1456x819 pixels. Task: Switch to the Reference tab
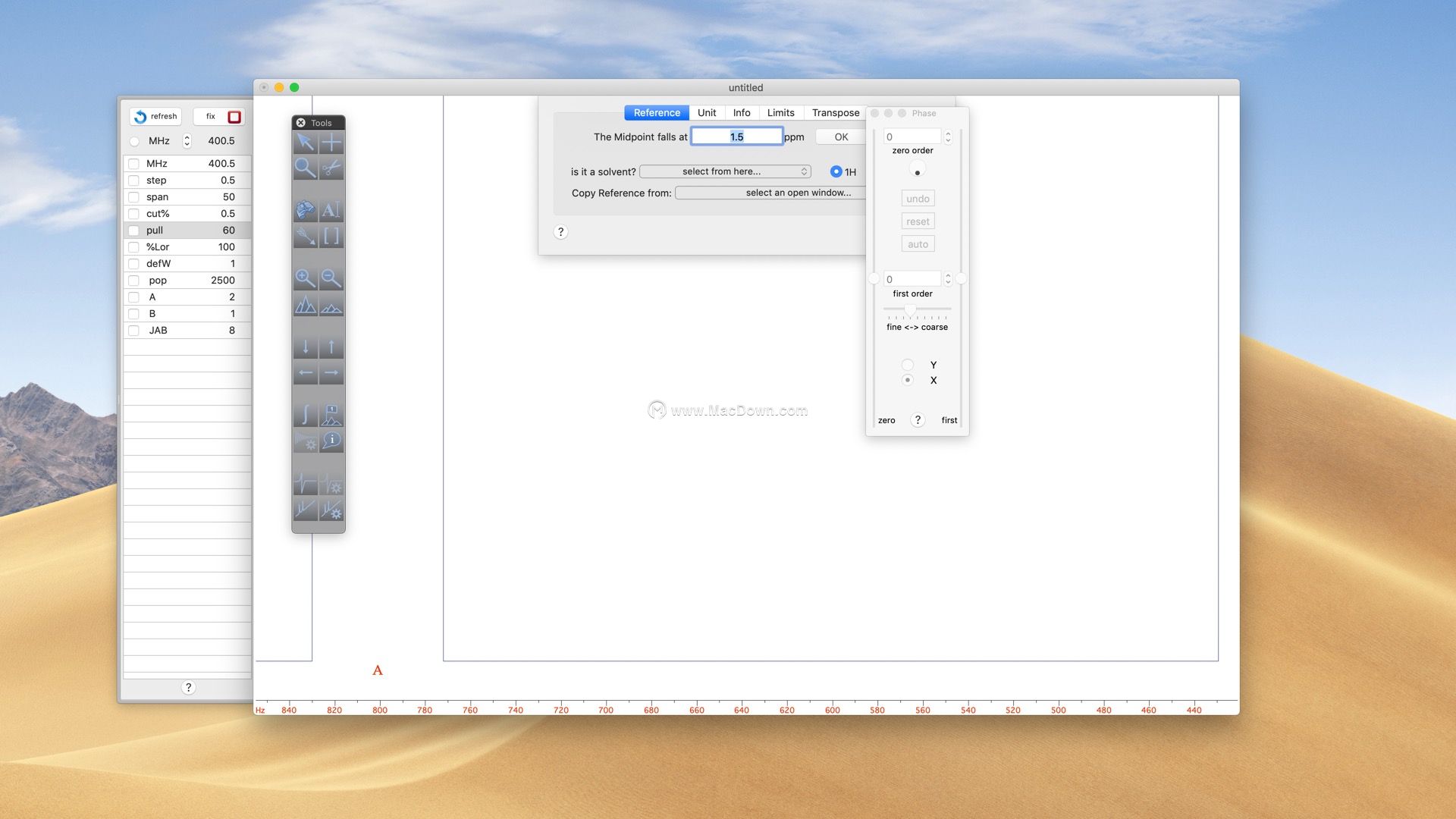[x=656, y=112]
